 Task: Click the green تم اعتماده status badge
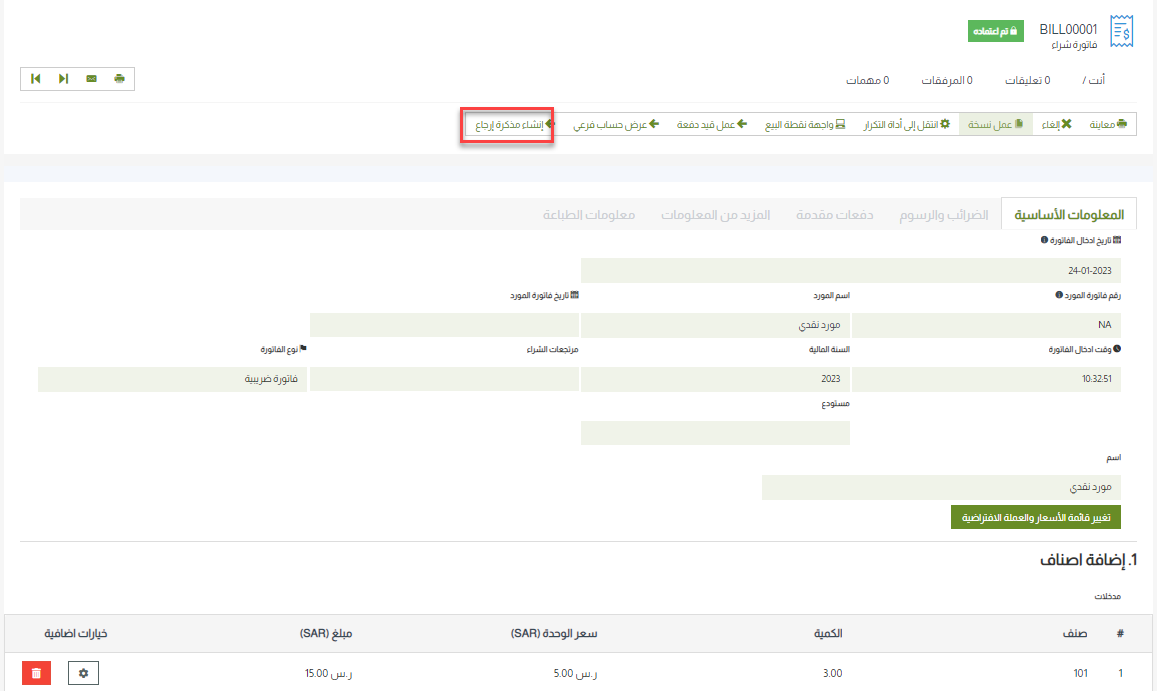996,31
